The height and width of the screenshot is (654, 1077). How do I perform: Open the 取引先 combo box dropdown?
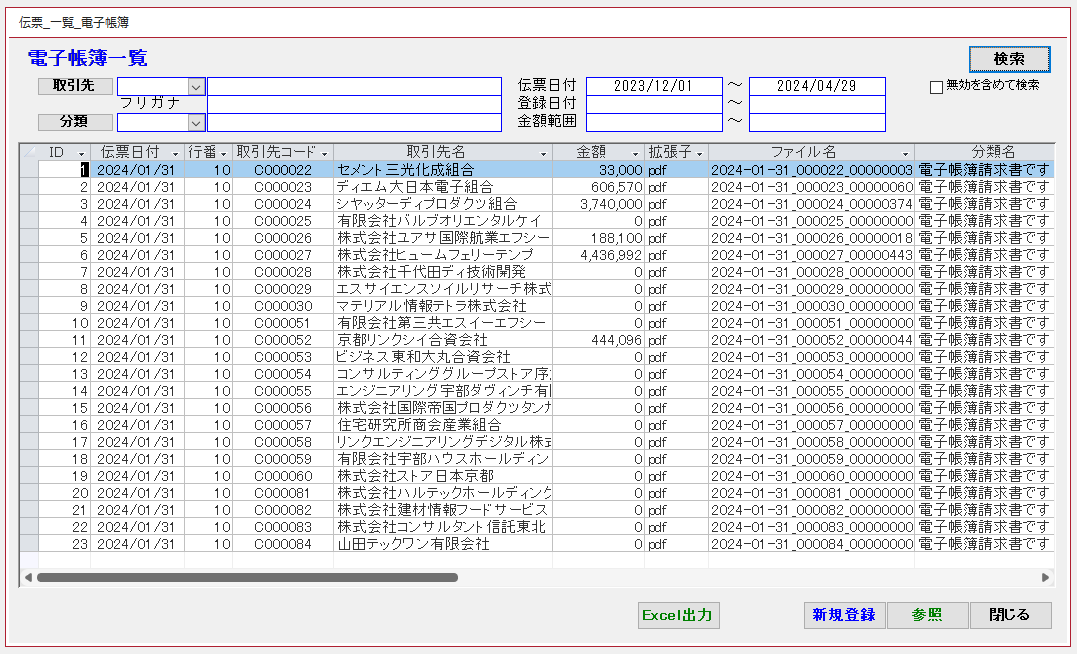[x=196, y=87]
